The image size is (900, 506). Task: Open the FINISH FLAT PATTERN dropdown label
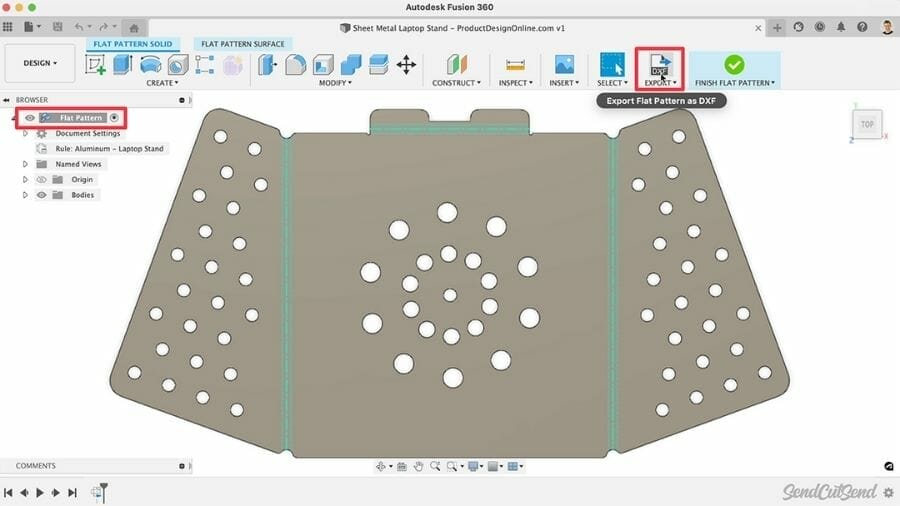point(735,83)
